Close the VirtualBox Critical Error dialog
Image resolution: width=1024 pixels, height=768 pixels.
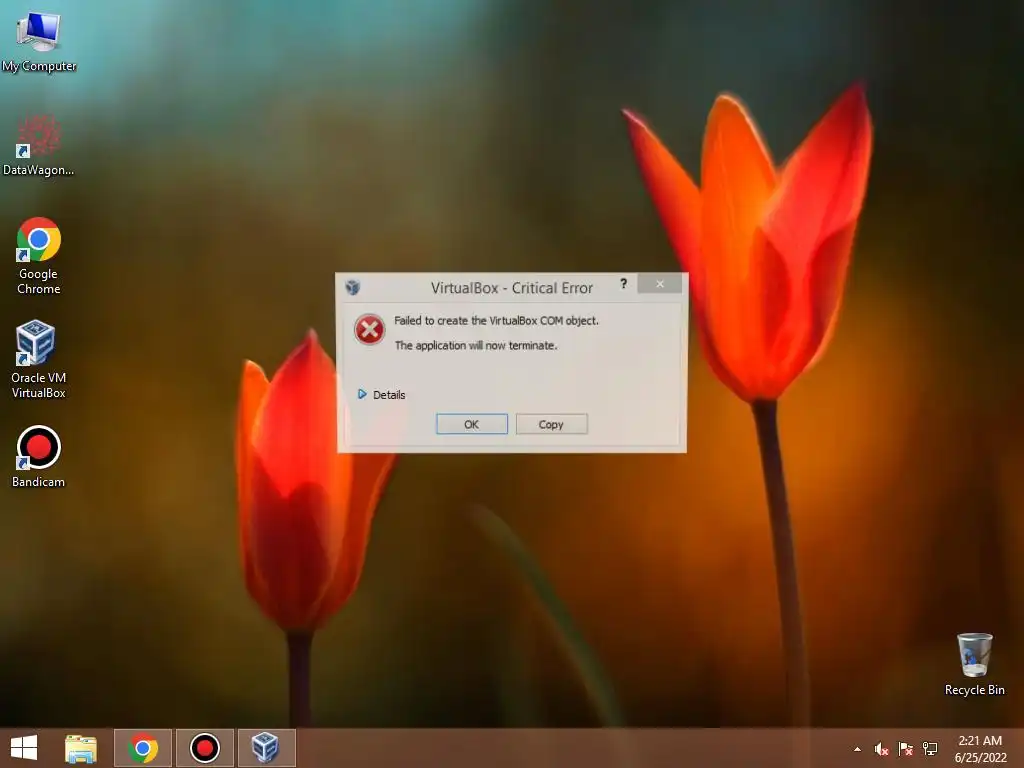660,283
